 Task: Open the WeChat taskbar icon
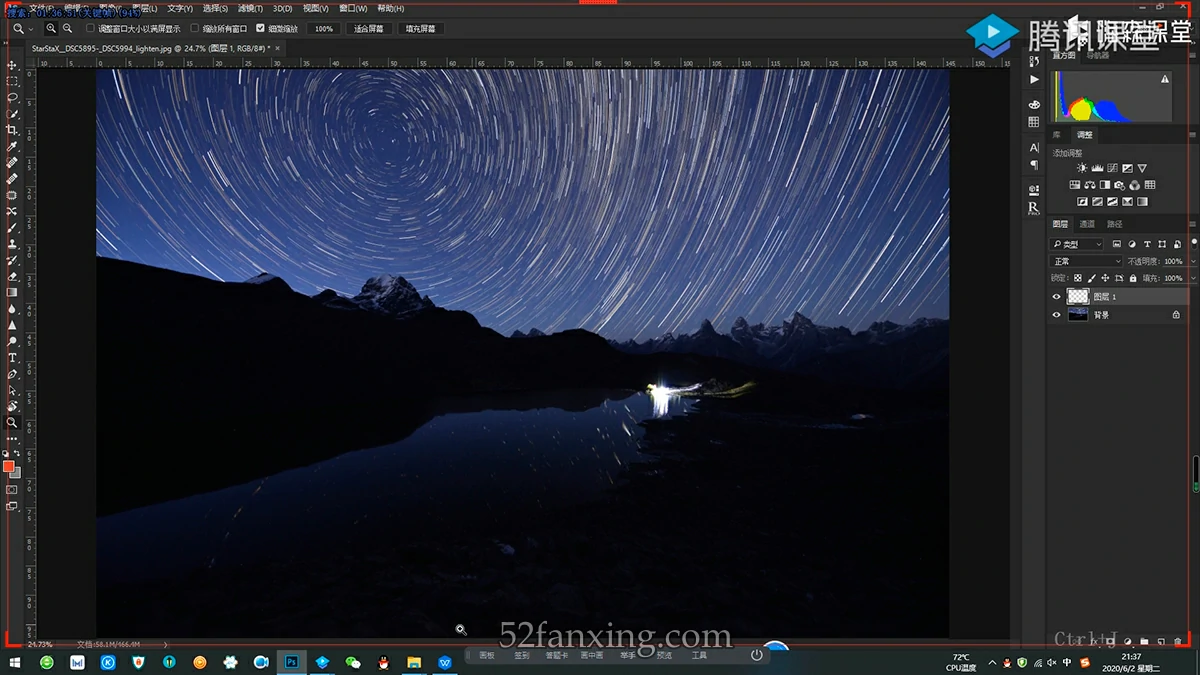353,662
